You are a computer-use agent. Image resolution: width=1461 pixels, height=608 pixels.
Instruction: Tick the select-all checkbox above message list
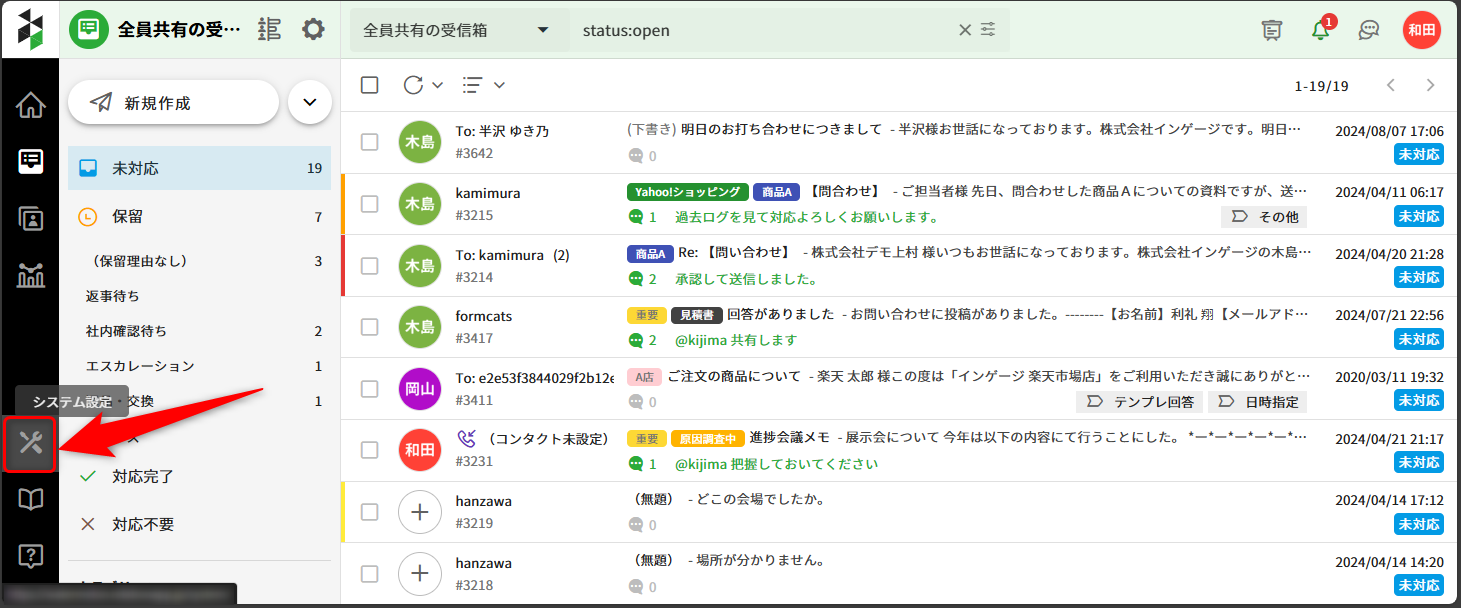(x=370, y=85)
